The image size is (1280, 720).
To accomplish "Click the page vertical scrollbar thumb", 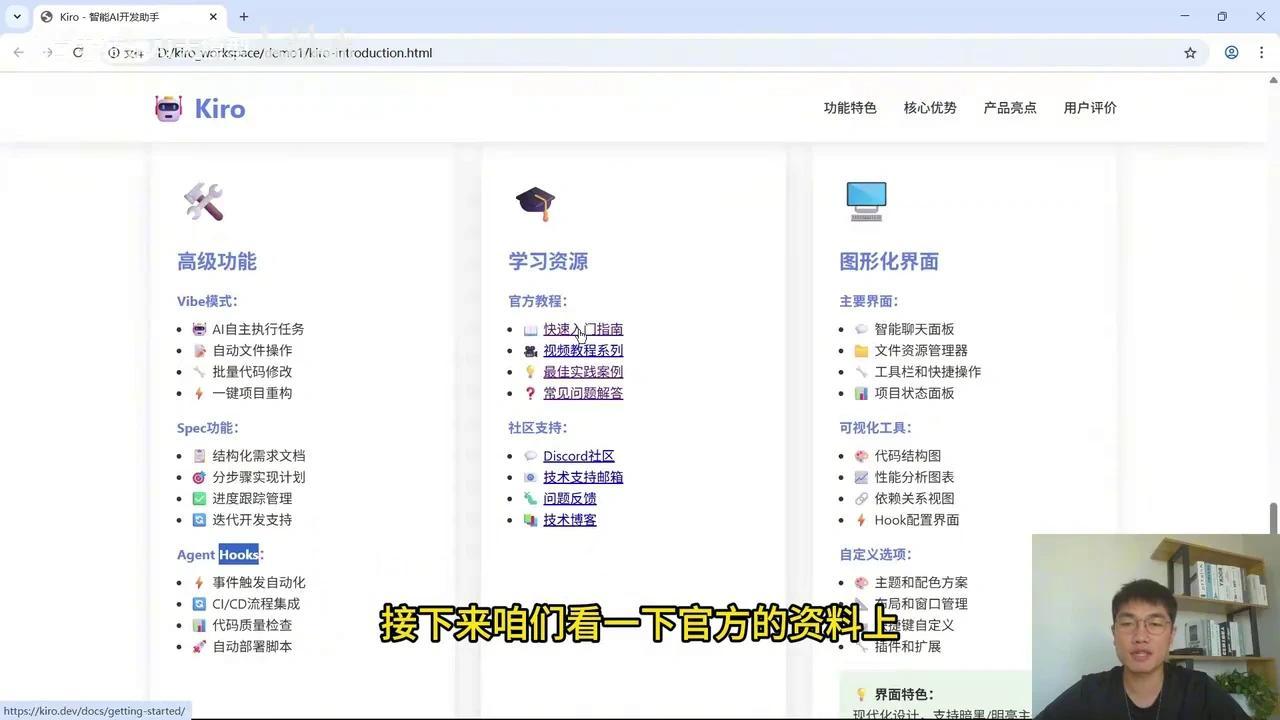I will [x=1273, y=519].
